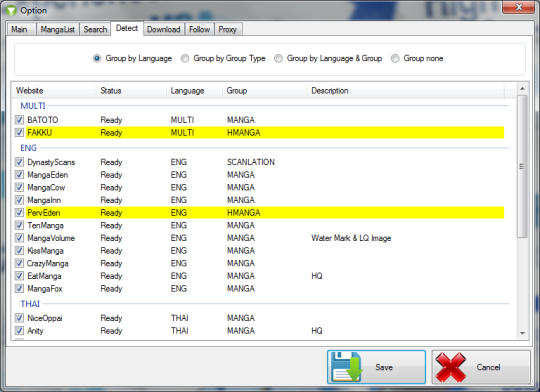Select the DynastyScans website name

[x=51, y=162]
